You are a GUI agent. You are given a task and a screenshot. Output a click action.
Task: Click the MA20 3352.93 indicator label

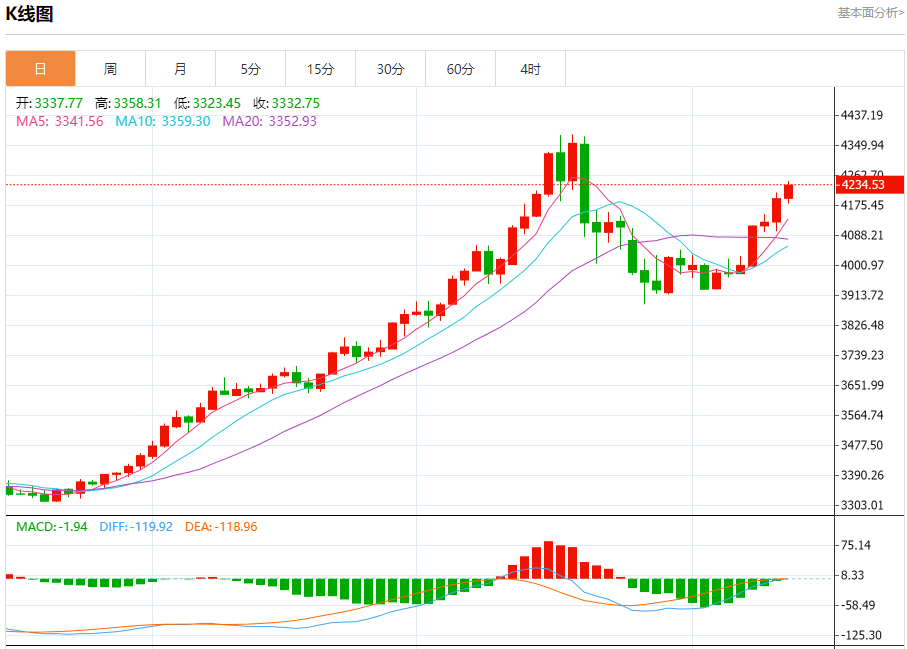269,121
